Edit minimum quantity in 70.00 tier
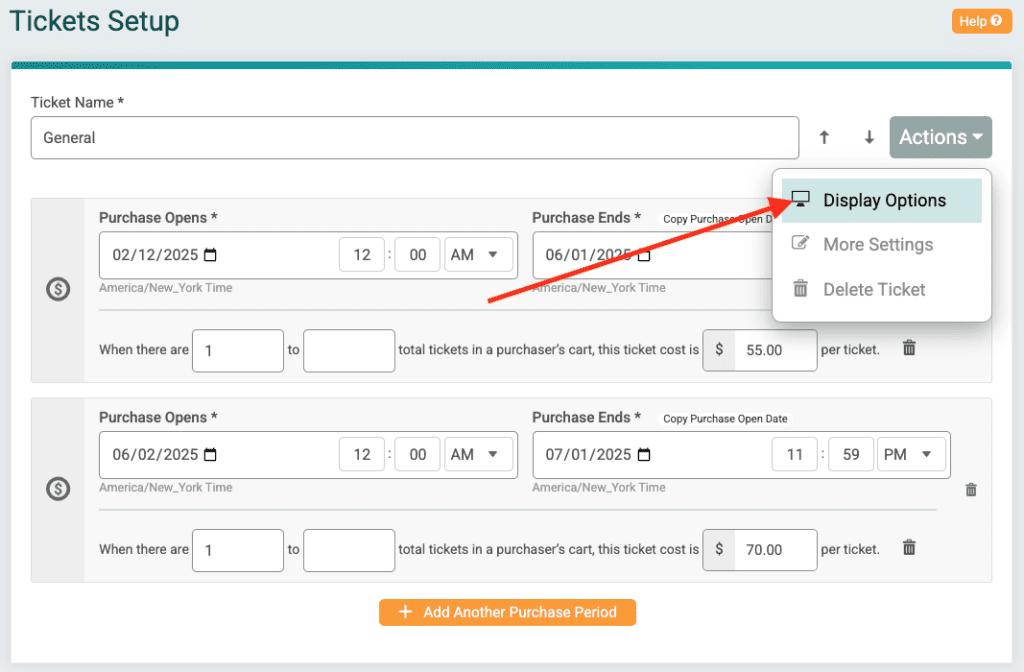This screenshot has width=1024, height=672. coord(238,551)
